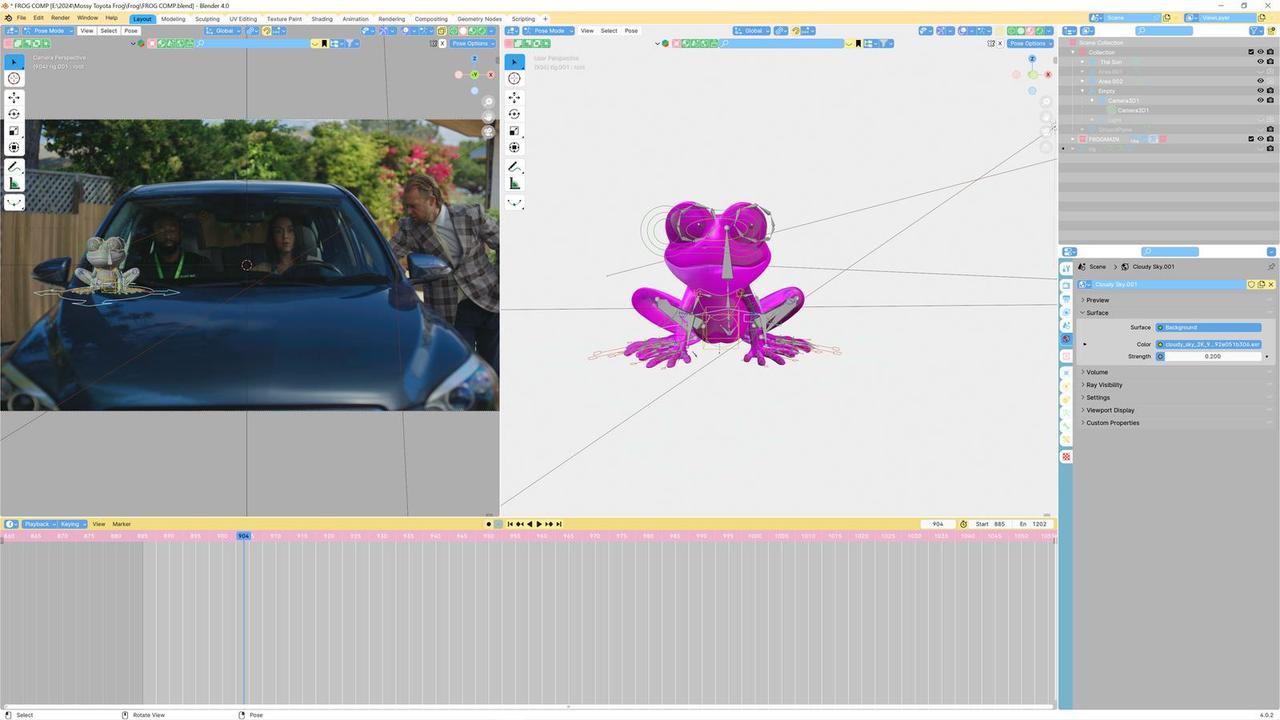Switch to the Shading workspace tab
The image size is (1280, 720).
(322, 19)
